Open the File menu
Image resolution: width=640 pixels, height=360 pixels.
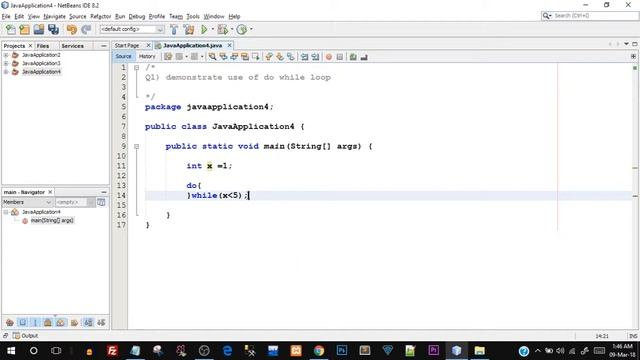tap(6, 17)
